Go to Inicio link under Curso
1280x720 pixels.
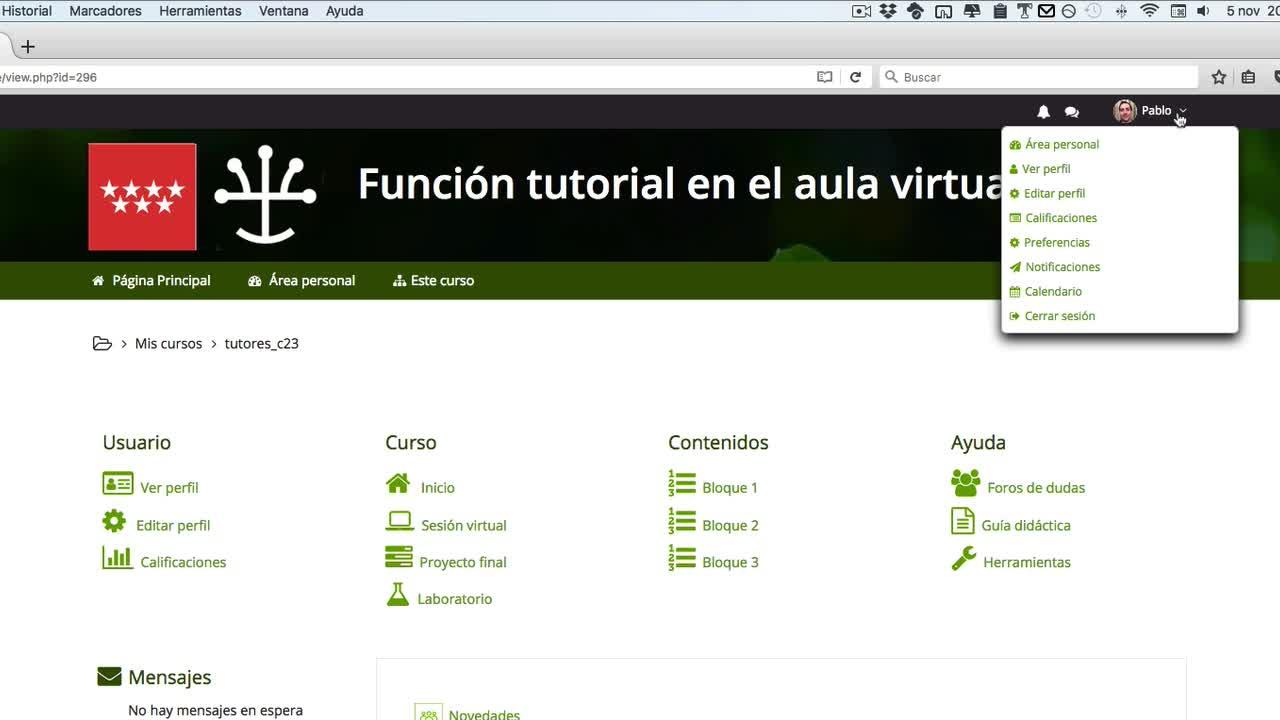tap(438, 488)
